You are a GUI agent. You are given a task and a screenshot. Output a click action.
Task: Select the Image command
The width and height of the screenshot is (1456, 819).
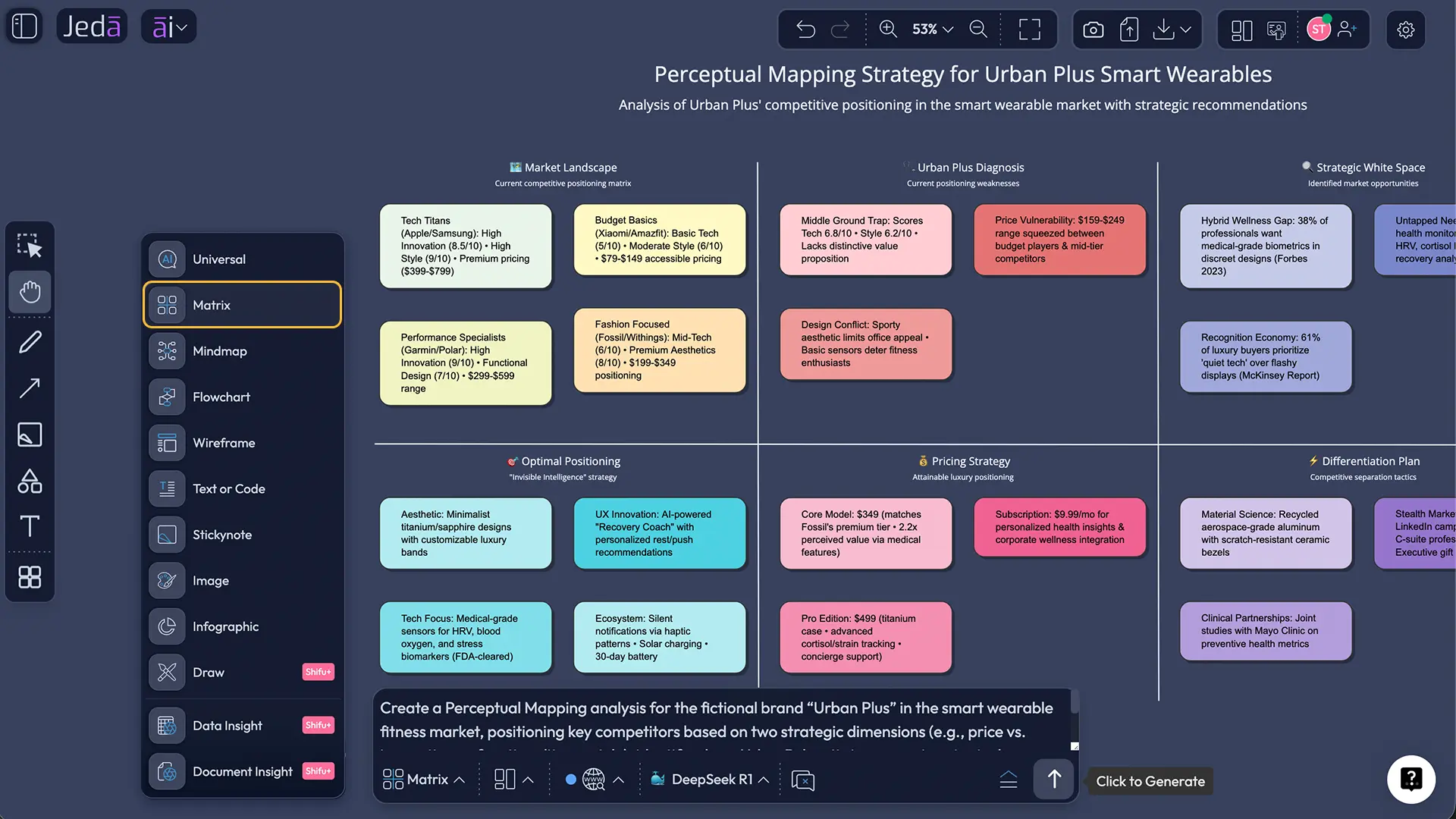(x=242, y=581)
